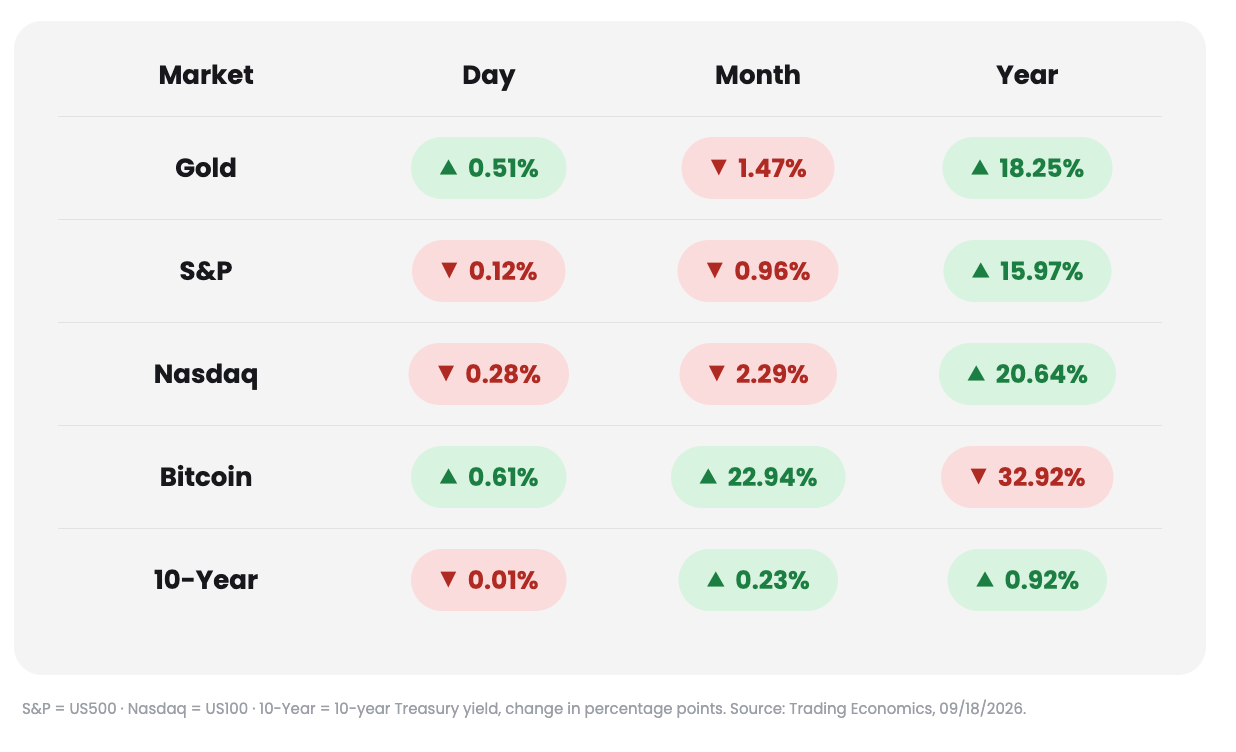Select the Day column header
Image resolution: width=1236 pixels, height=752 pixels.
[488, 75]
